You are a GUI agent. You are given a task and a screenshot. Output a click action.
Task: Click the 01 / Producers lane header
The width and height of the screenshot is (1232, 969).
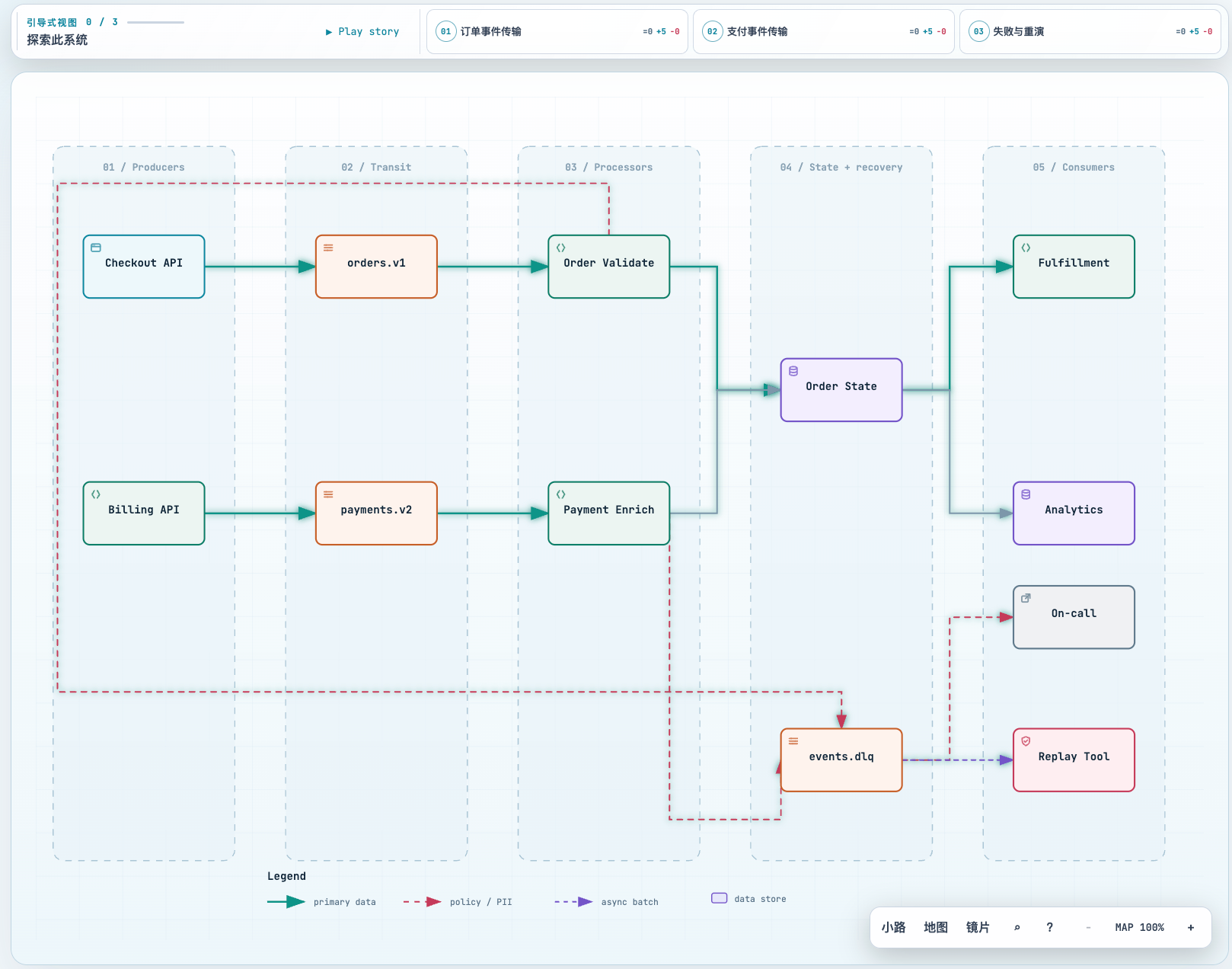coord(144,167)
